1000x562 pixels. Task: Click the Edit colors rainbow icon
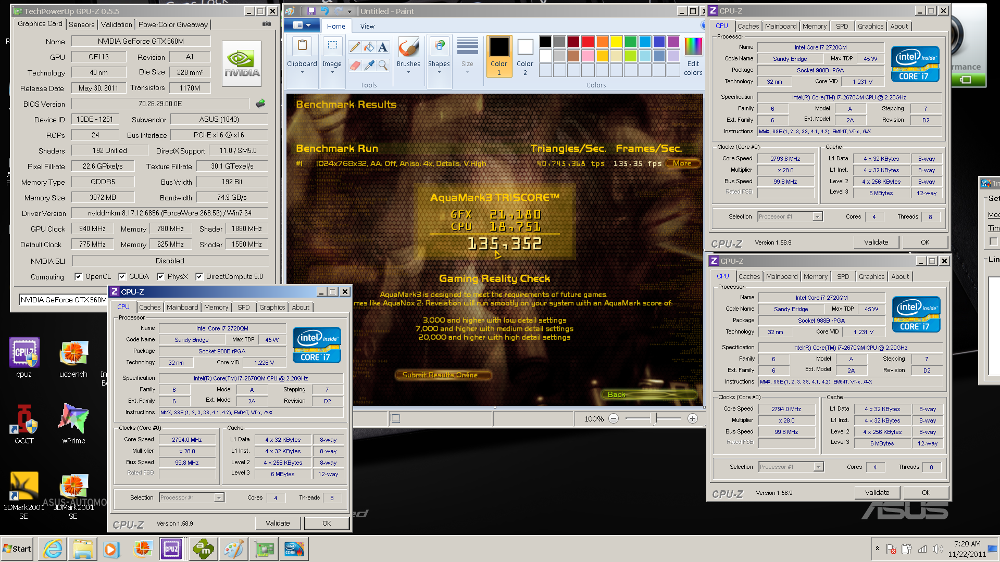pos(693,47)
